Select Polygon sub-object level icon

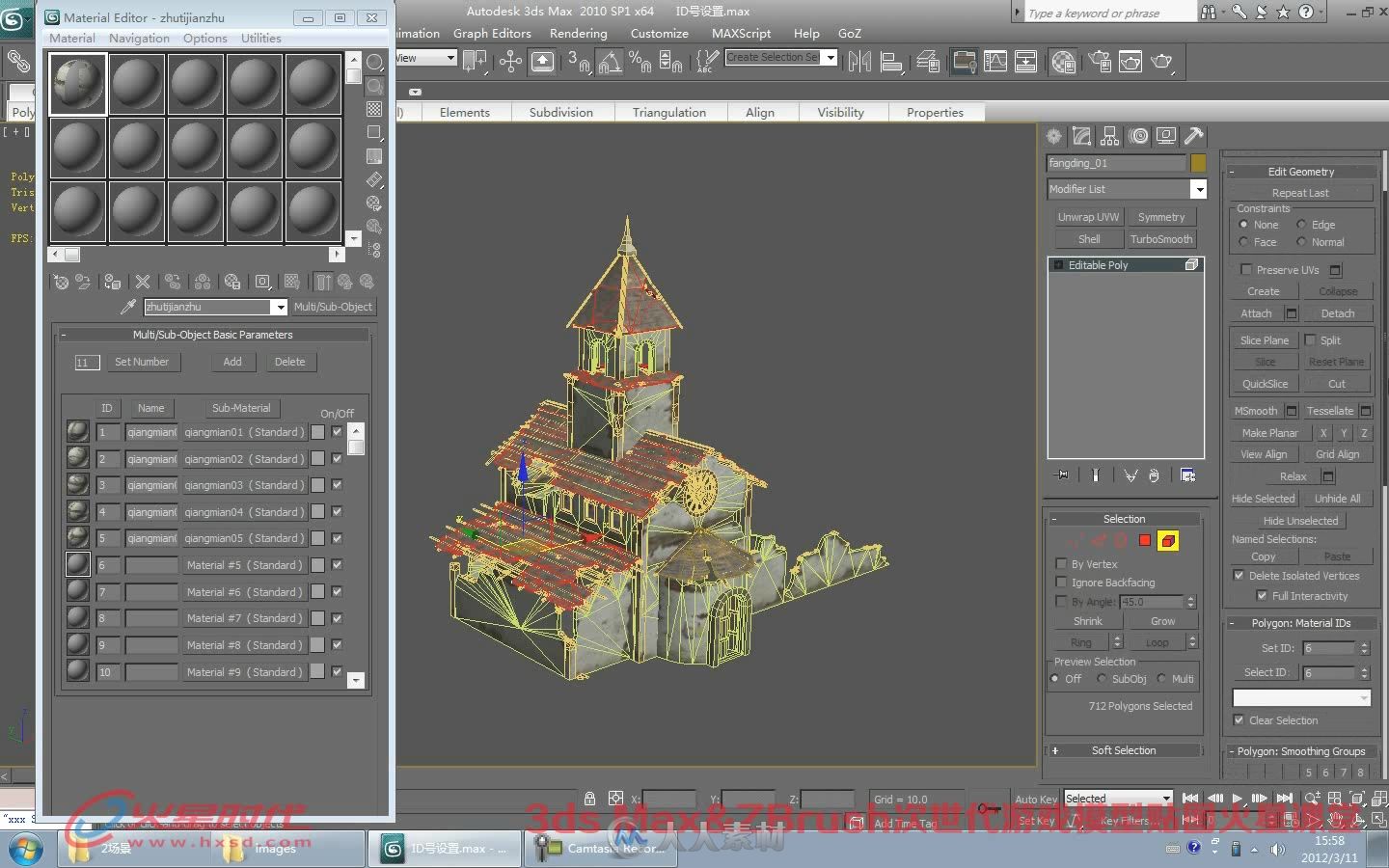click(x=1145, y=541)
